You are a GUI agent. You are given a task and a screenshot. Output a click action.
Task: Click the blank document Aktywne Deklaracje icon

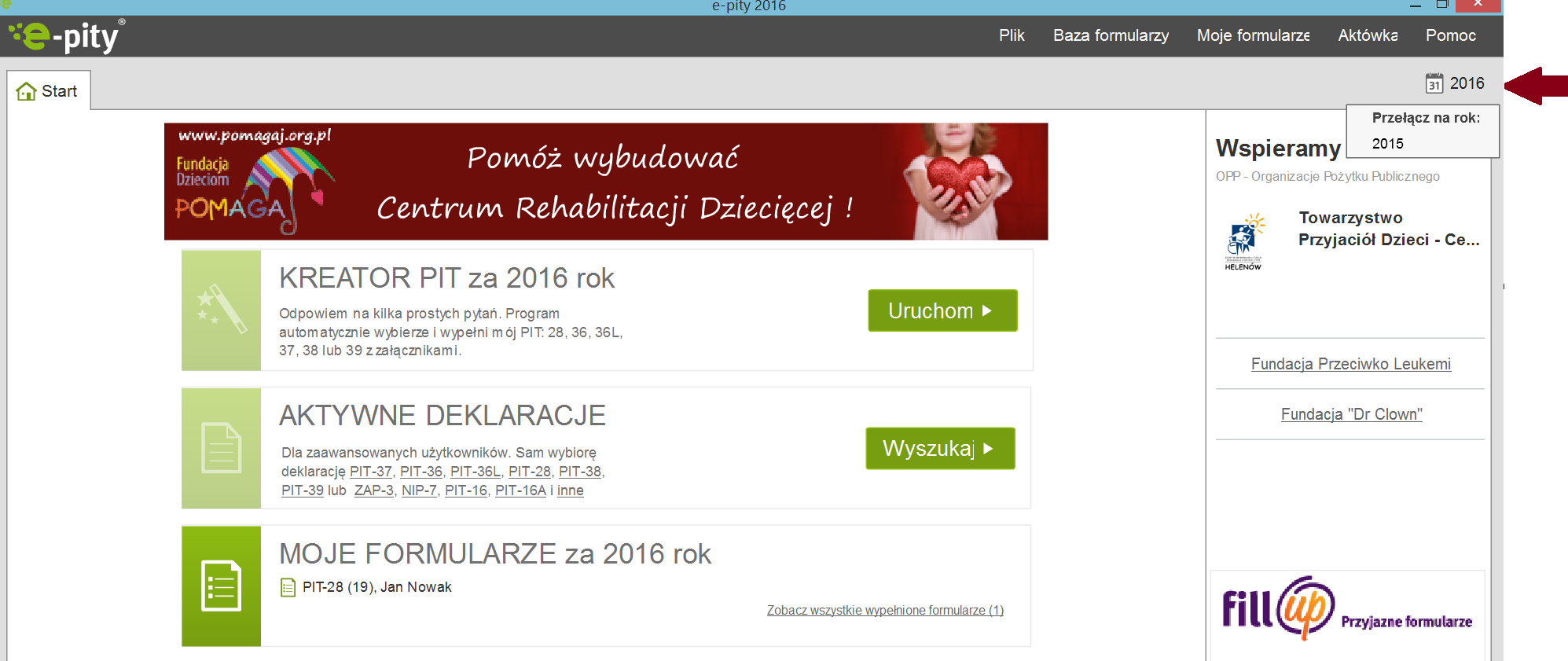tap(221, 448)
